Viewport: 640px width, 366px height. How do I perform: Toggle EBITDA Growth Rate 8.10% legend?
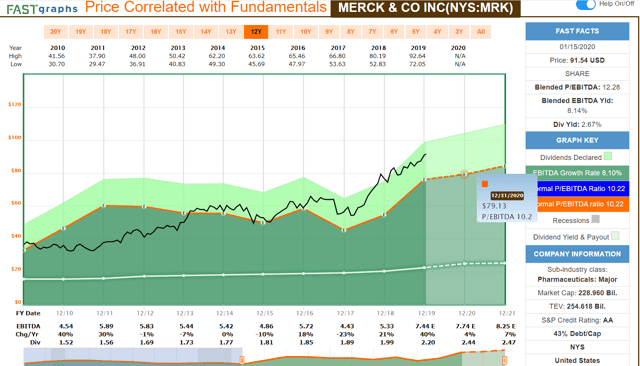point(577,173)
